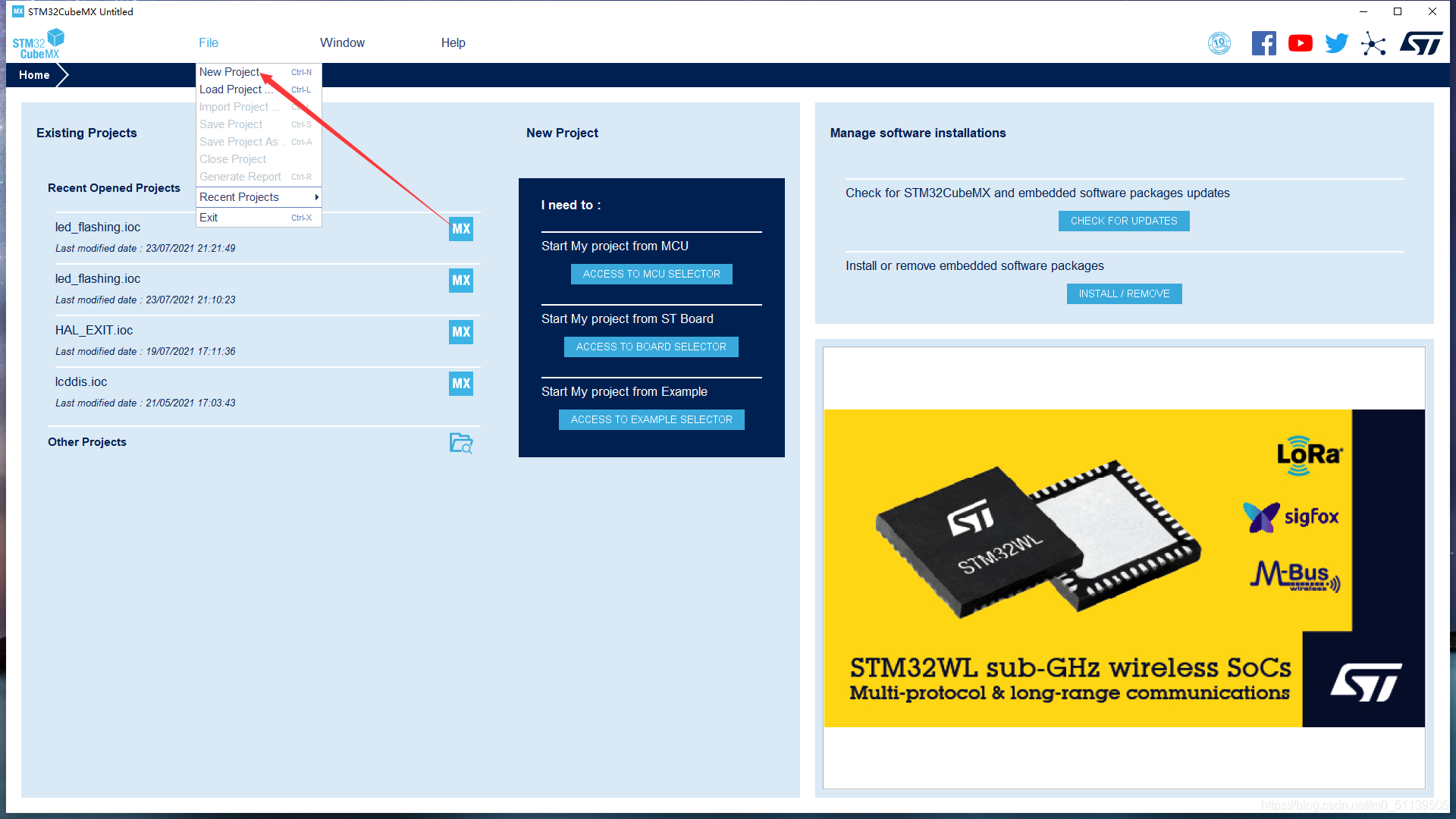The image size is (1456, 819).
Task: Click the ST community network icon
Action: [x=1373, y=43]
